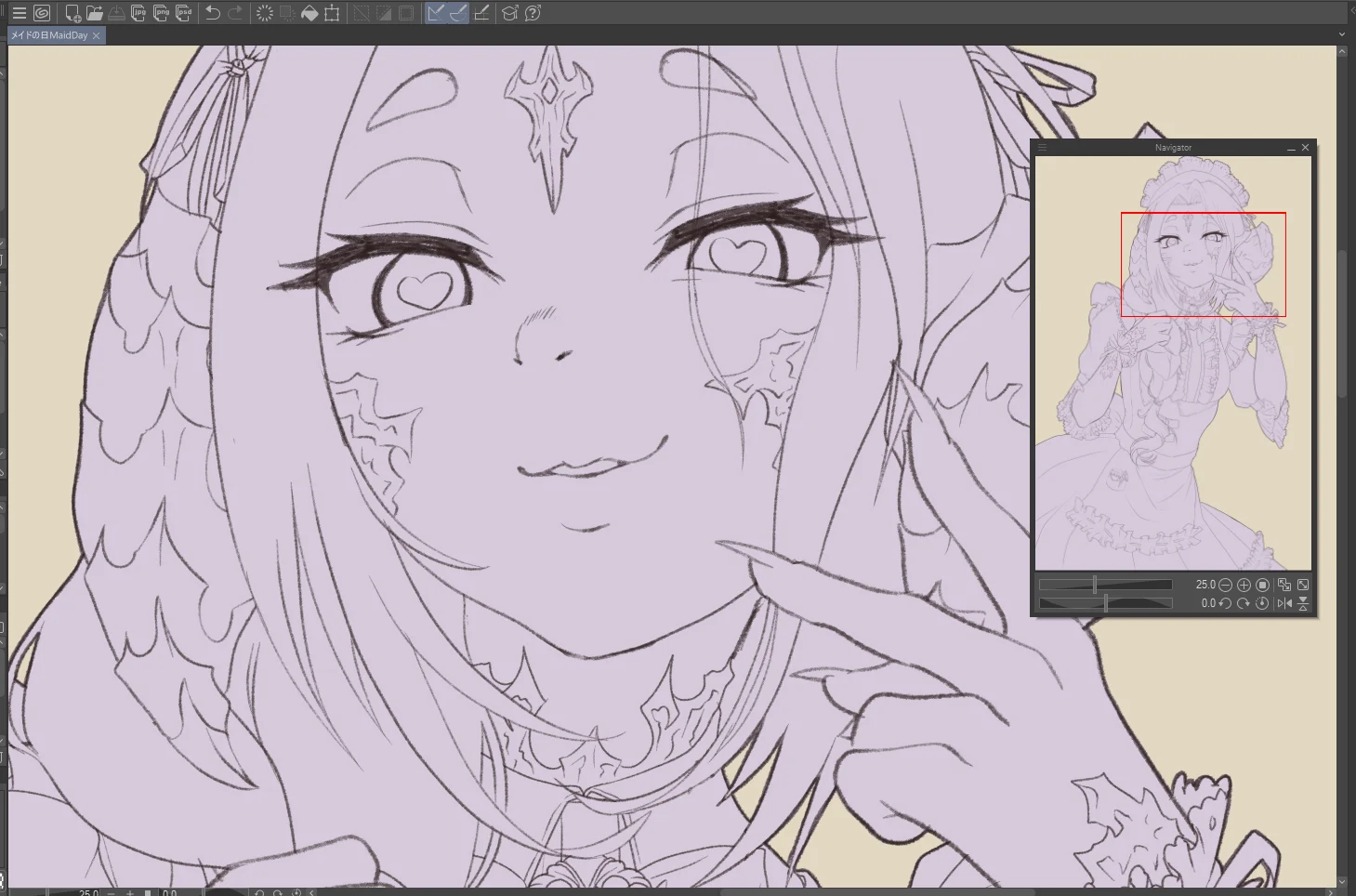Open the Navigator panel menu
The height and width of the screenshot is (896, 1356).
pos(1042,148)
